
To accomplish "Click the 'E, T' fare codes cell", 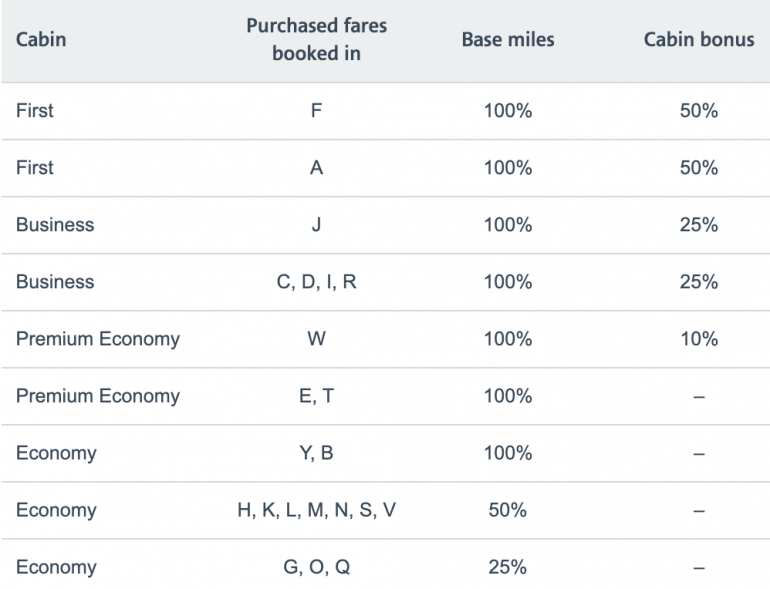I will tap(316, 396).
